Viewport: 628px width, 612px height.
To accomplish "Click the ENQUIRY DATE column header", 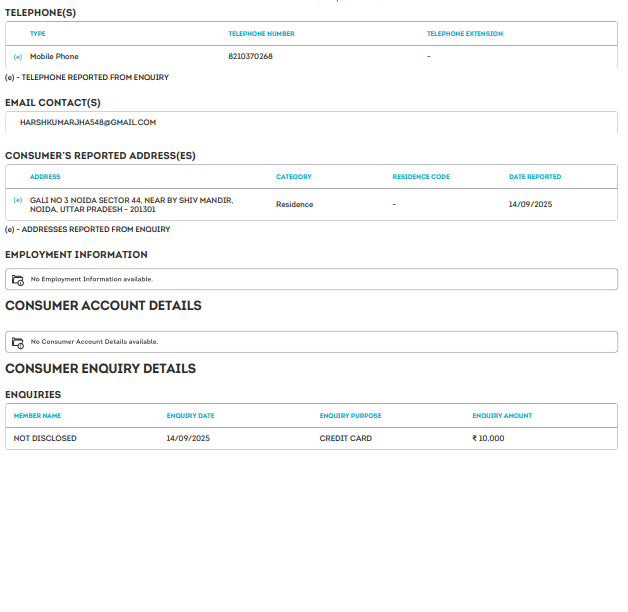I will point(190,416).
